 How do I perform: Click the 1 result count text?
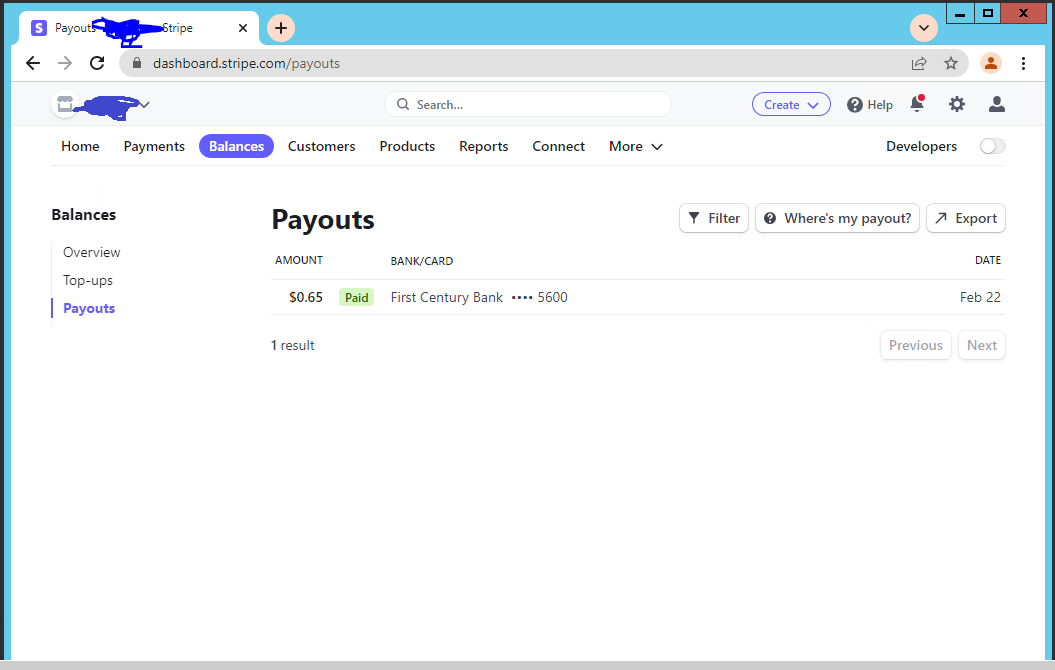coord(293,345)
